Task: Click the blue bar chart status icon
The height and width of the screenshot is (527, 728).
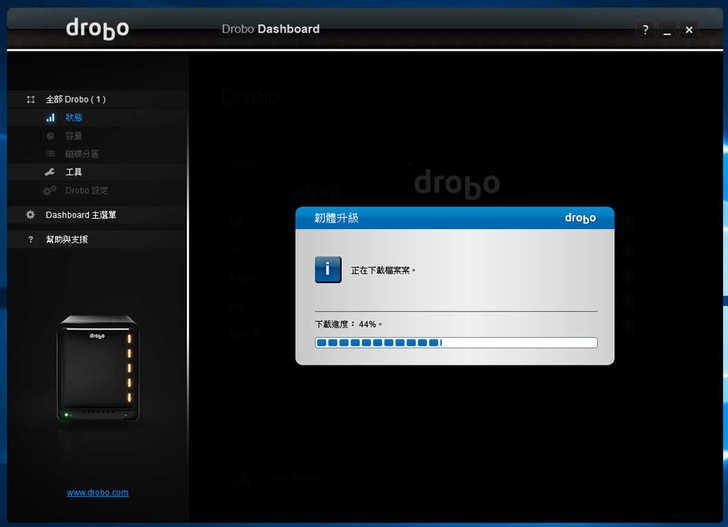Action: [50, 117]
